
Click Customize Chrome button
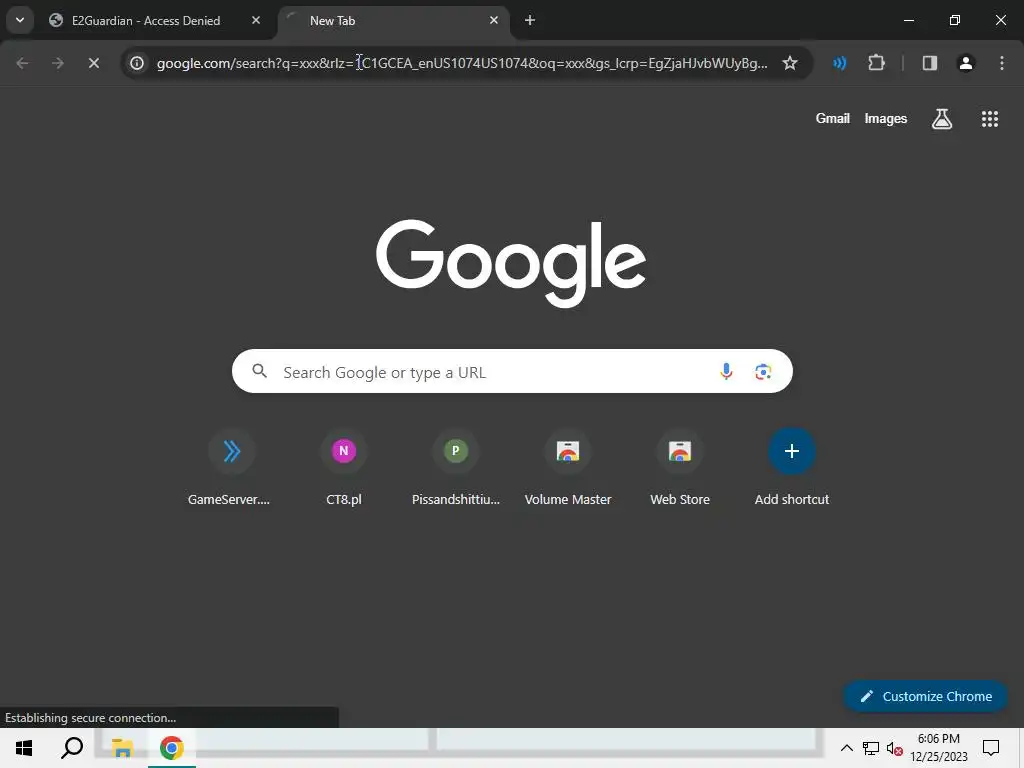click(926, 696)
